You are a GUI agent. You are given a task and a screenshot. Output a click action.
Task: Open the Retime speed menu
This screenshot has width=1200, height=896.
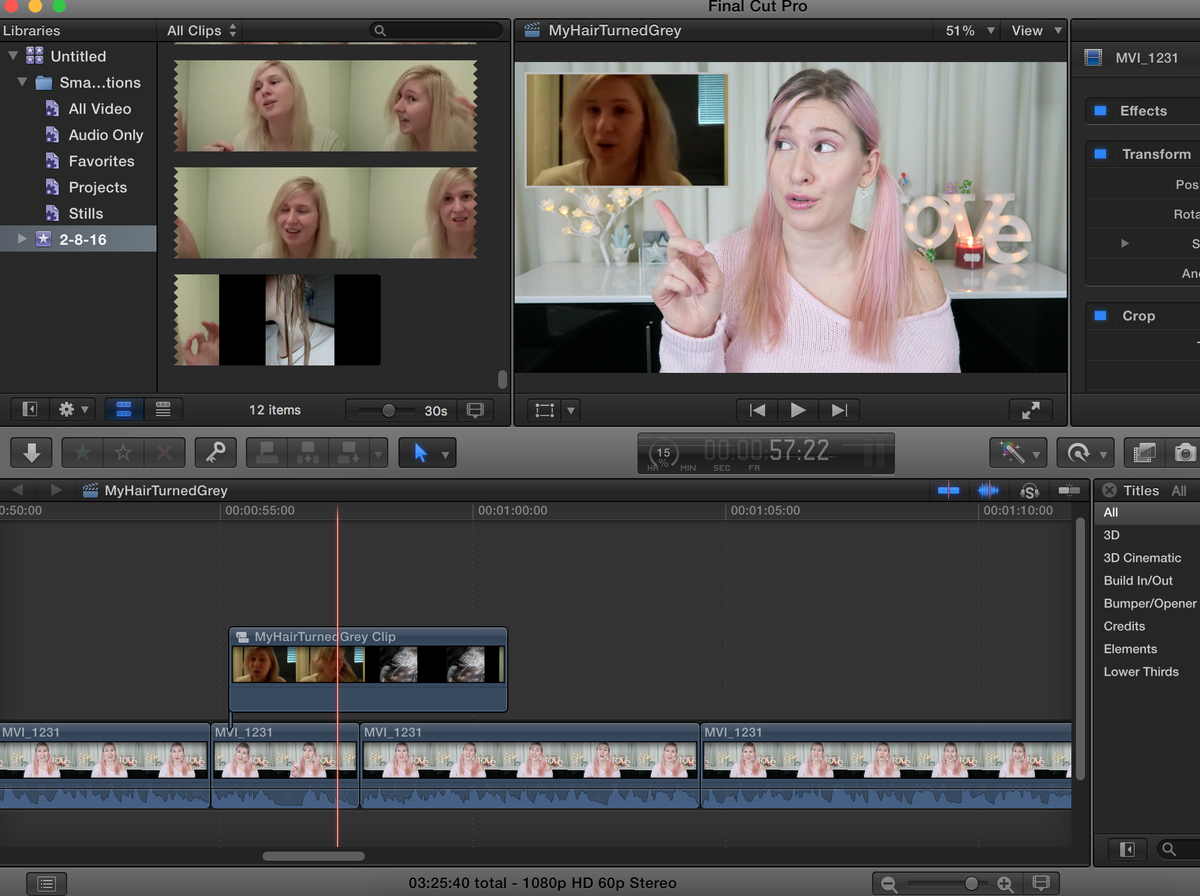click(1085, 453)
